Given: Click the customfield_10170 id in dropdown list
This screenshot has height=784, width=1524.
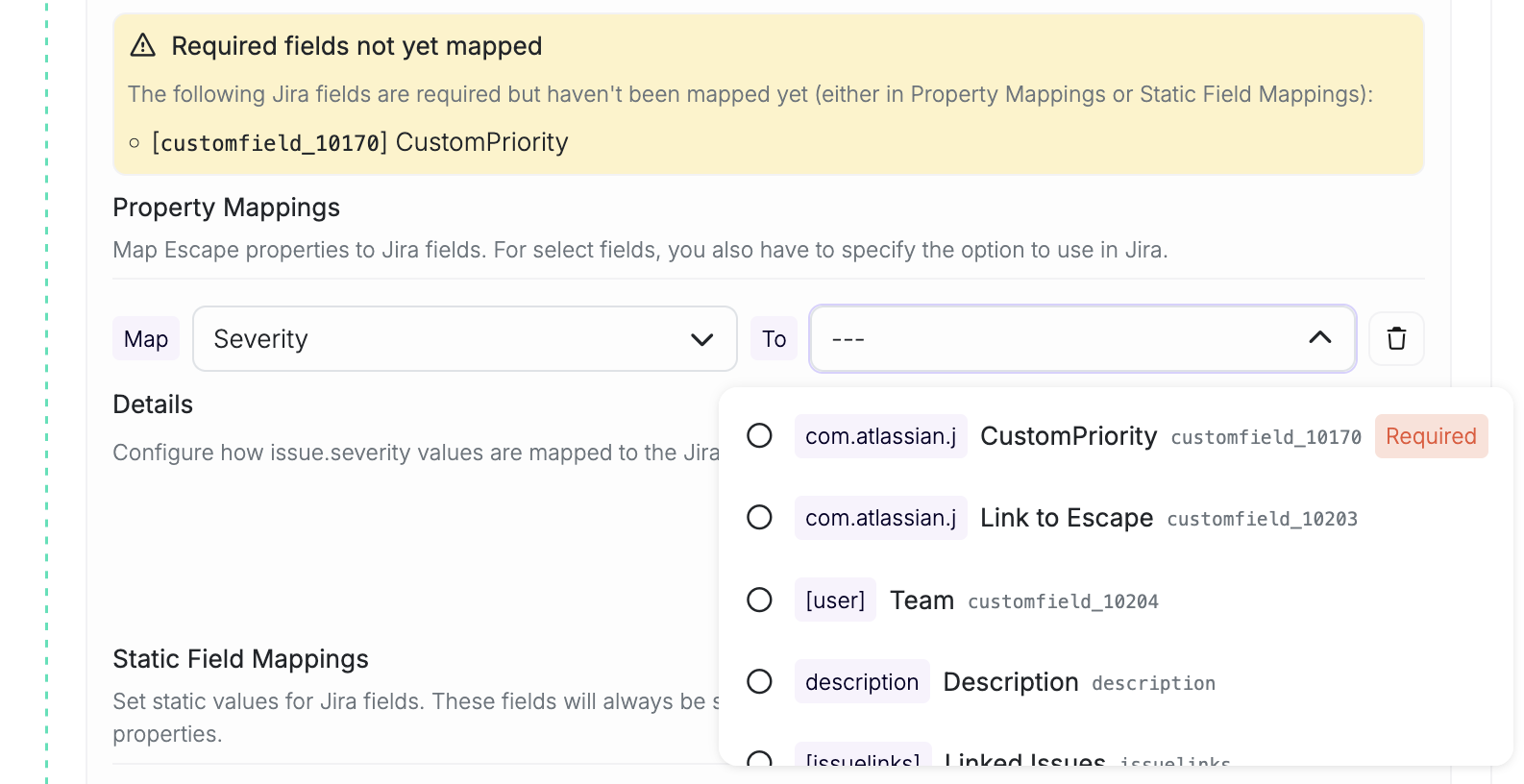Looking at the screenshot, I should click(1266, 438).
